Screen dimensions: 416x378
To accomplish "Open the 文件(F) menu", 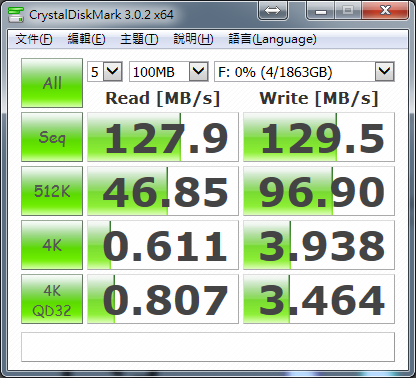I will tap(34, 39).
